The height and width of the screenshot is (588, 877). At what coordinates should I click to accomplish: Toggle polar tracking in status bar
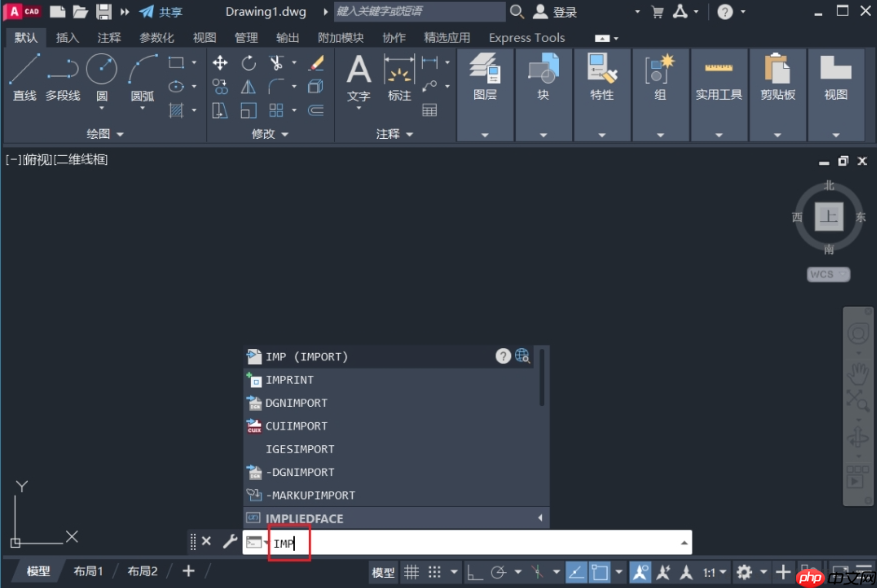pos(498,572)
